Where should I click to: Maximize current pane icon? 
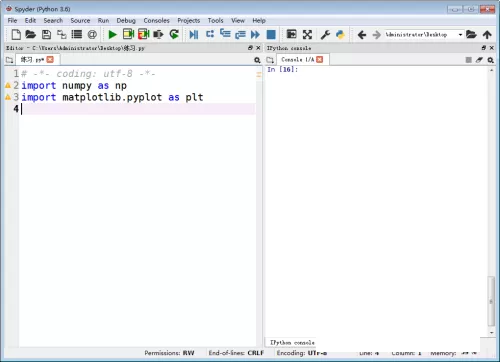point(292,34)
